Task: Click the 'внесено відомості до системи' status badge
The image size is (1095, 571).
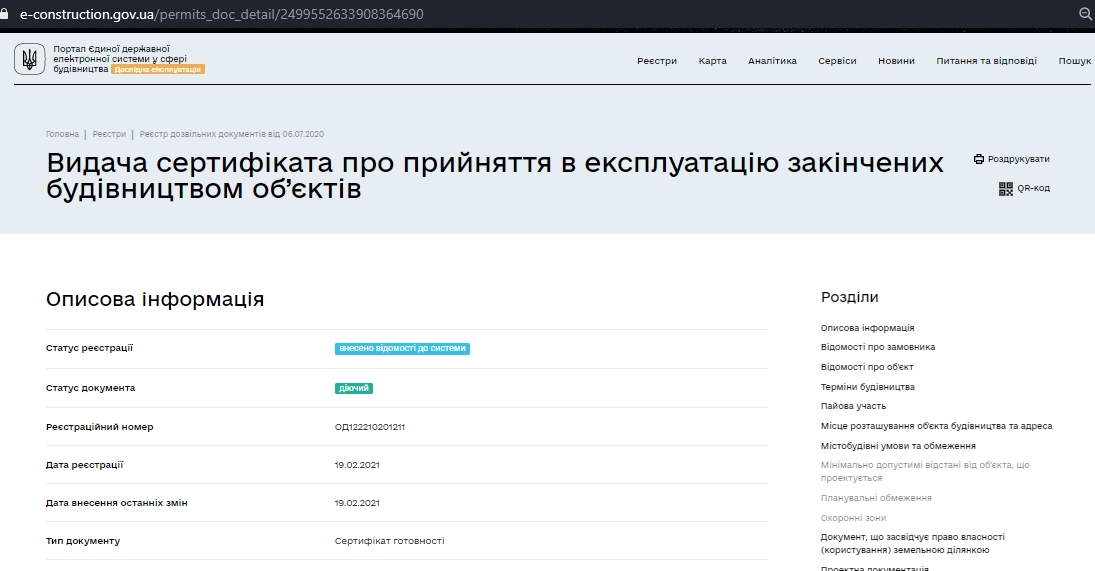Action: tap(402, 348)
